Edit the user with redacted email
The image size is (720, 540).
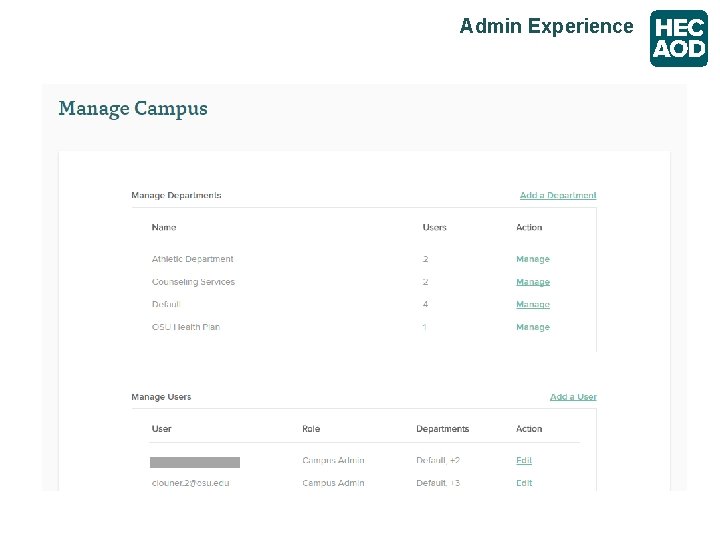[524, 460]
